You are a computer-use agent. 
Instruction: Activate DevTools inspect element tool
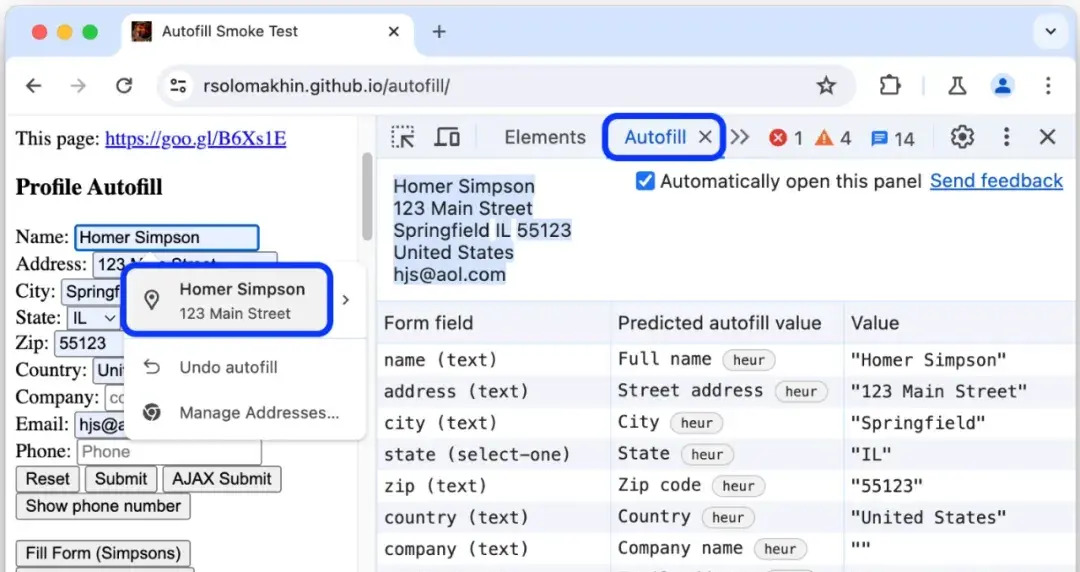point(403,137)
